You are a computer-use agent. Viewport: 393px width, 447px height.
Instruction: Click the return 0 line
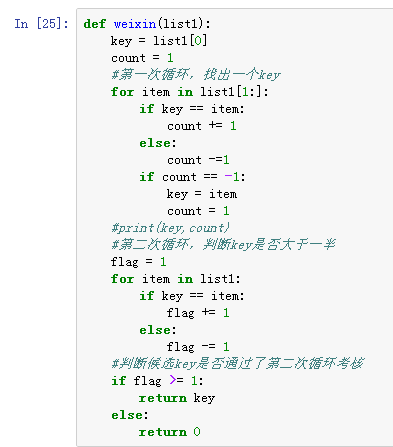click(x=170, y=432)
